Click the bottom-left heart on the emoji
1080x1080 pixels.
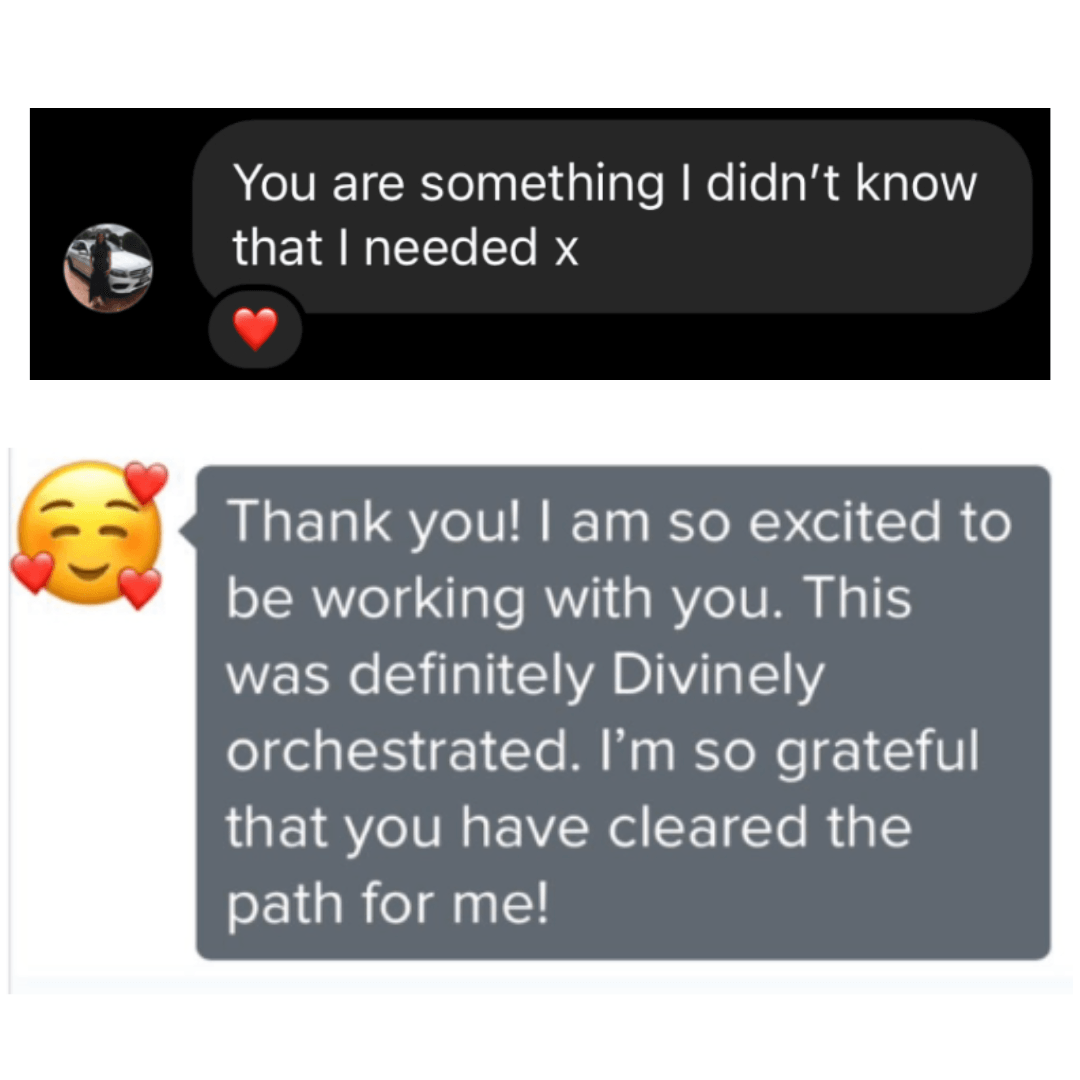click(32, 572)
